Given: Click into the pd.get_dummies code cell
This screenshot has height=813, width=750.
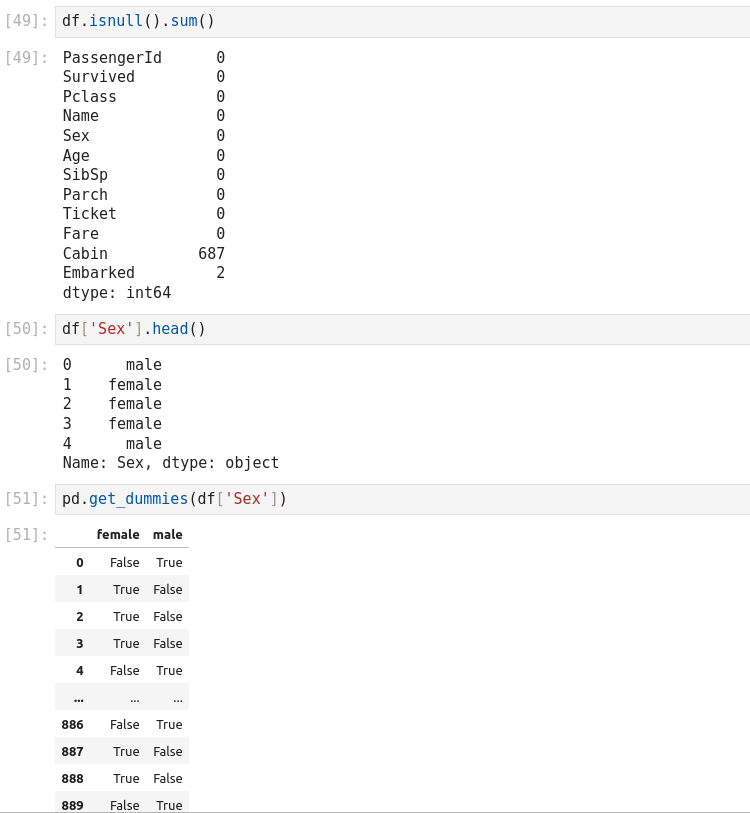Looking at the screenshot, I should tap(400, 499).
